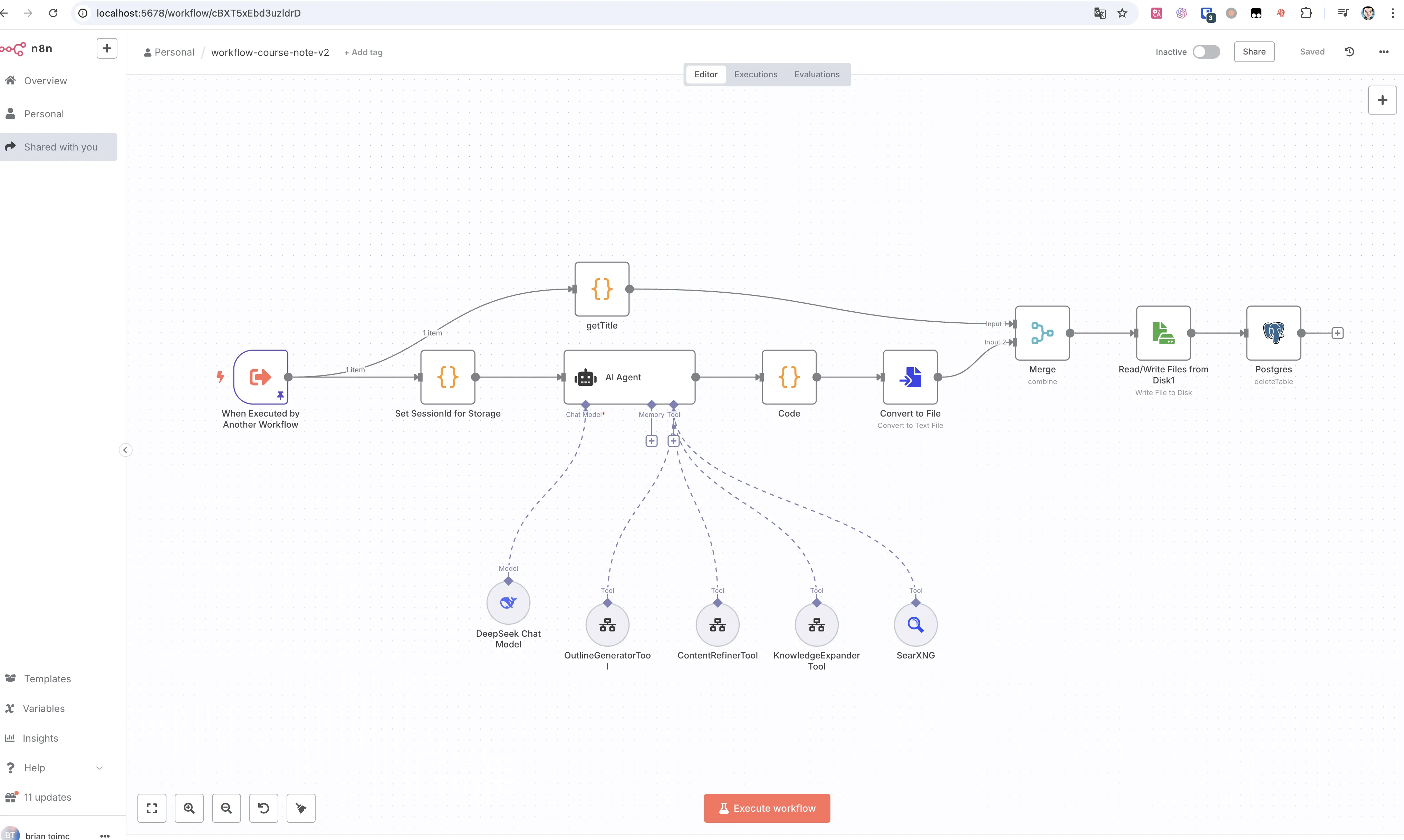The height and width of the screenshot is (840, 1404).
Task: Click the Share button
Action: click(1253, 51)
